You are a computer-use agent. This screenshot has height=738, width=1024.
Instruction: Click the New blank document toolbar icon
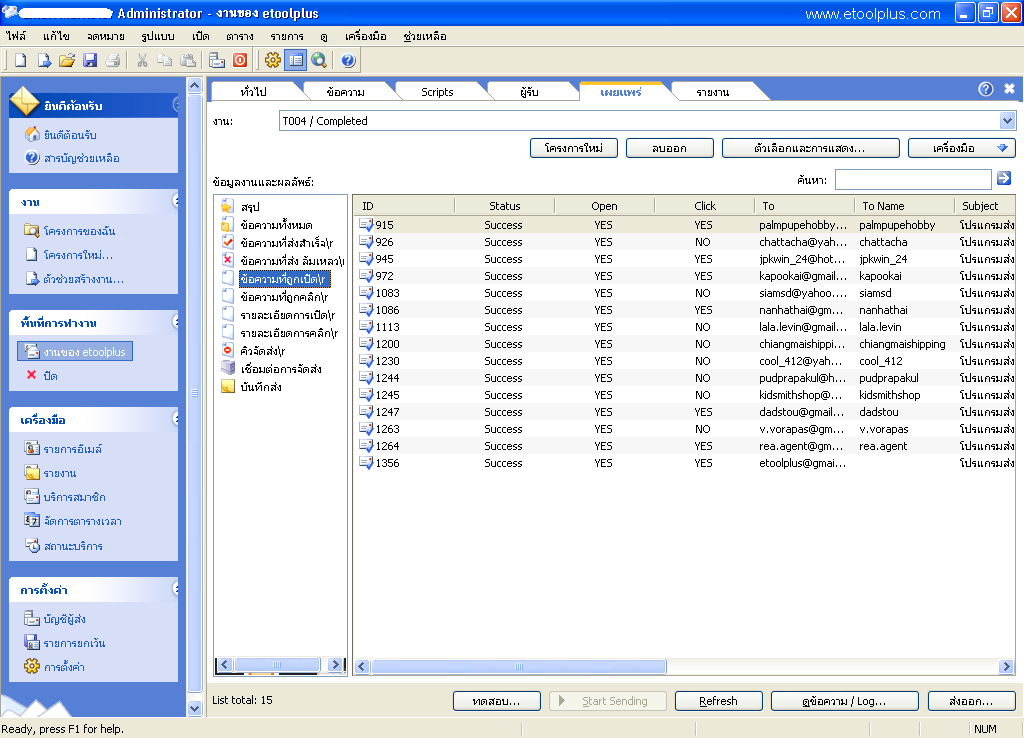tap(20, 60)
